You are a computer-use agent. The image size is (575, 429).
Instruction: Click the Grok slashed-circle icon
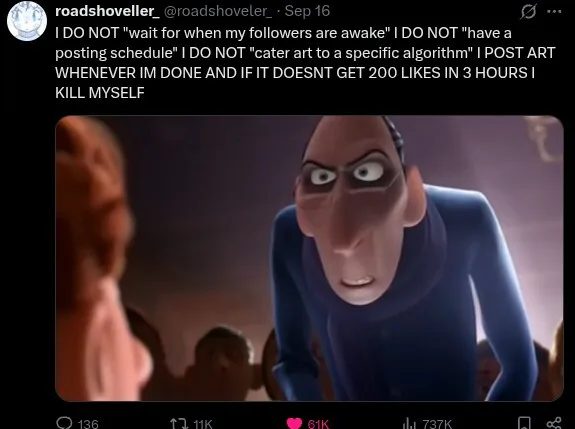tap(528, 11)
